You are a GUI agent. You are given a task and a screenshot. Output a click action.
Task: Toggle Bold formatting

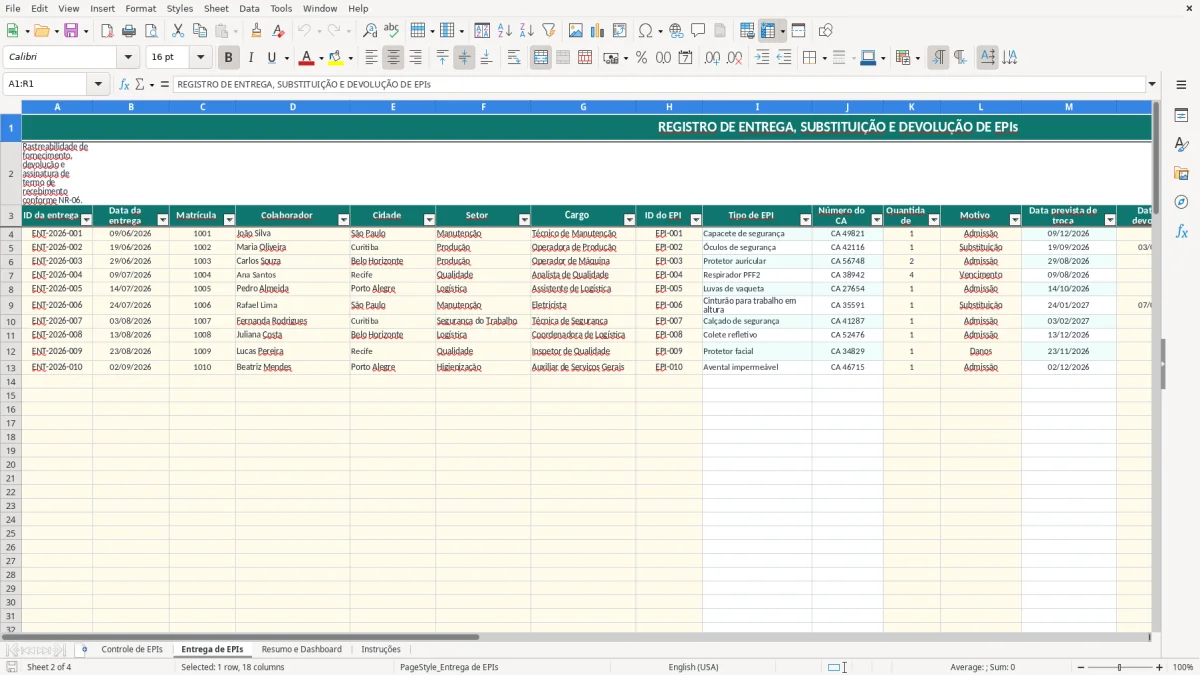pyautogui.click(x=228, y=58)
